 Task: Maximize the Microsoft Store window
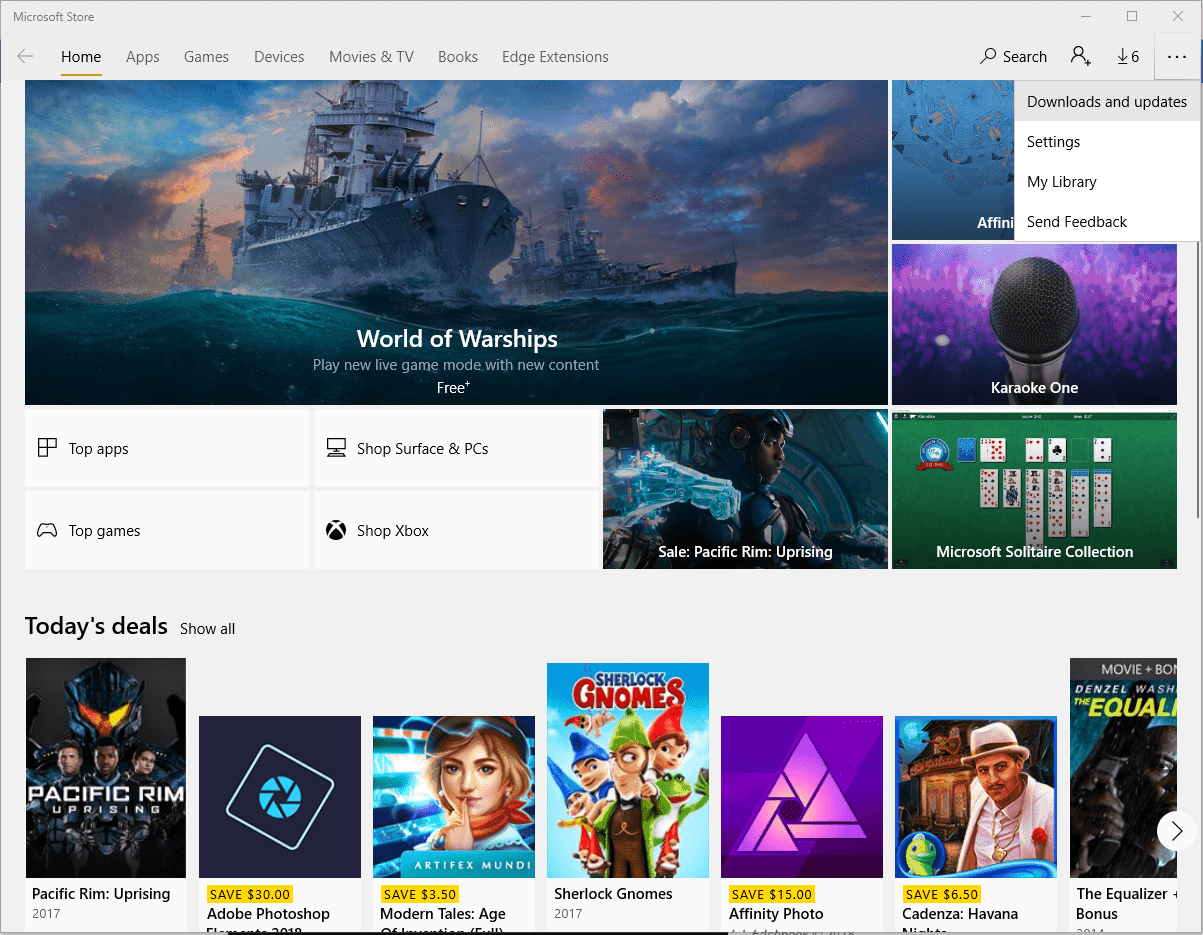(x=1132, y=16)
